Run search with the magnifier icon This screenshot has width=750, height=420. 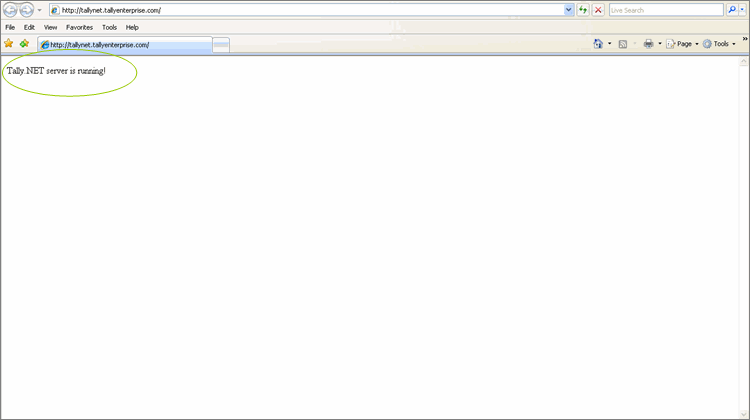732,10
